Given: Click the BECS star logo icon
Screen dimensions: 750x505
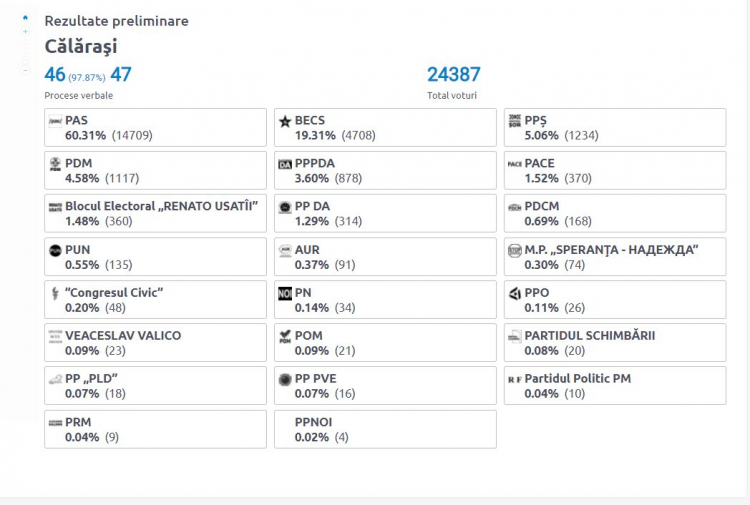Looking at the screenshot, I should tap(285, 121).
